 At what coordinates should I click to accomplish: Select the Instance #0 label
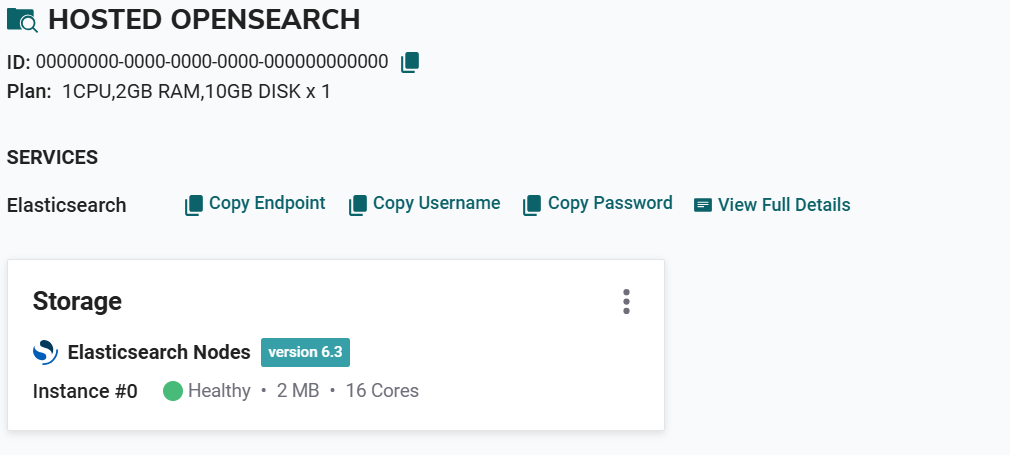(85, 391)
